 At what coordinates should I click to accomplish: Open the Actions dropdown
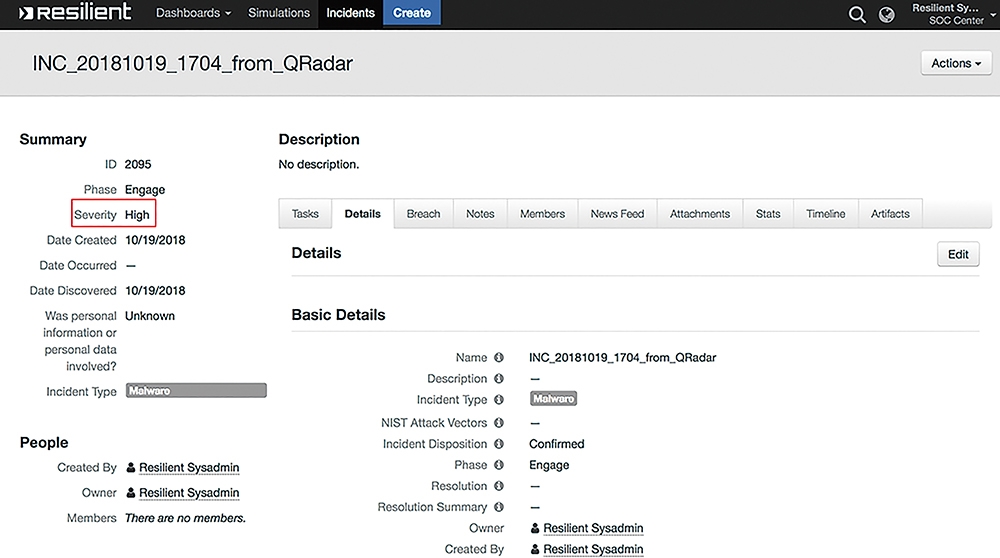click(x=956, y=63)
